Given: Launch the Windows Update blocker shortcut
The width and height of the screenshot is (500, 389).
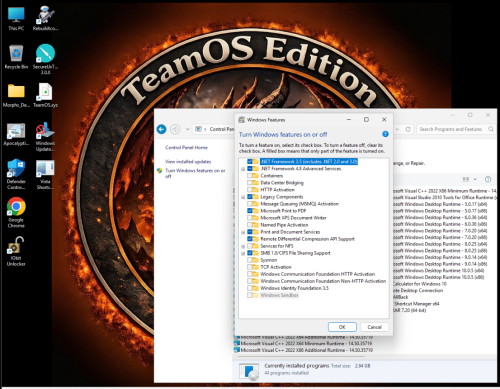Looking at the screenshot, I should point(45,136).
